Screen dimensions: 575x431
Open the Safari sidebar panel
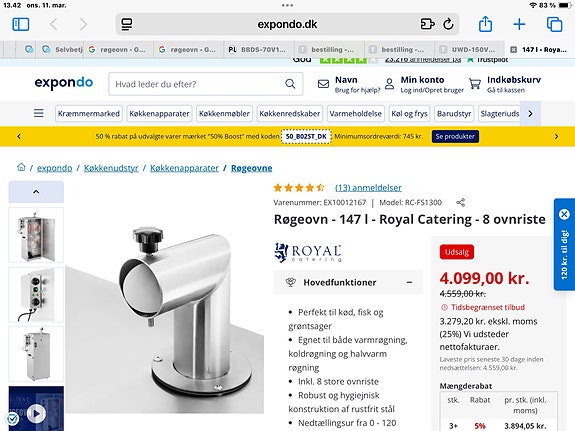(21, 25)
